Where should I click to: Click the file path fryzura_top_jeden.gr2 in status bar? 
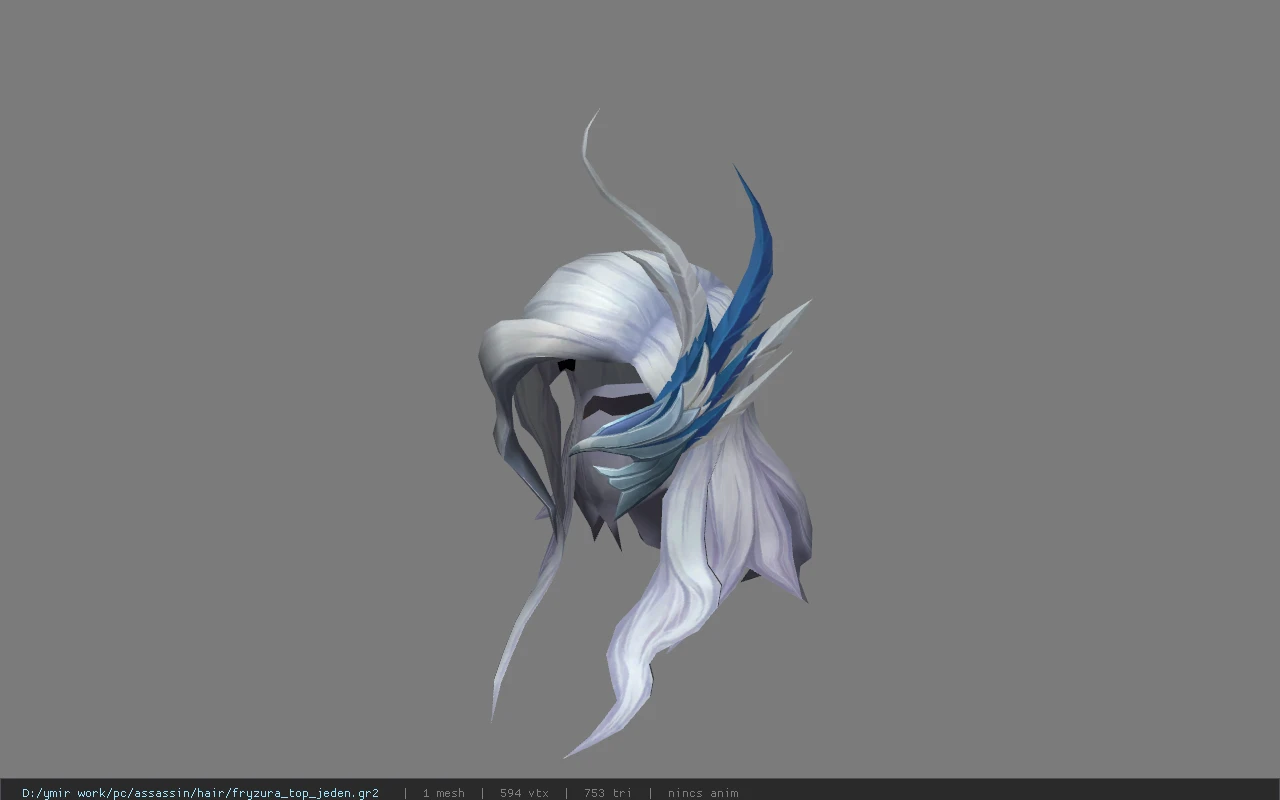(x=200, y=793)
